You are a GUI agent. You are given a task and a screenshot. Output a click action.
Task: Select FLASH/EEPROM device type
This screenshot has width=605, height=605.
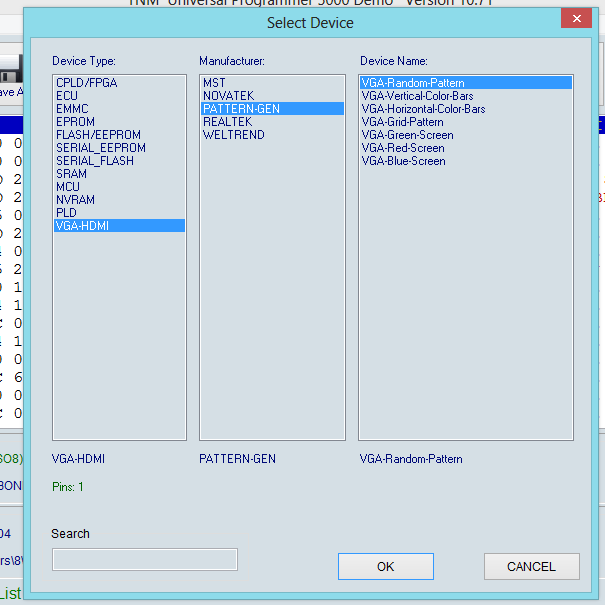coord(119,135)
